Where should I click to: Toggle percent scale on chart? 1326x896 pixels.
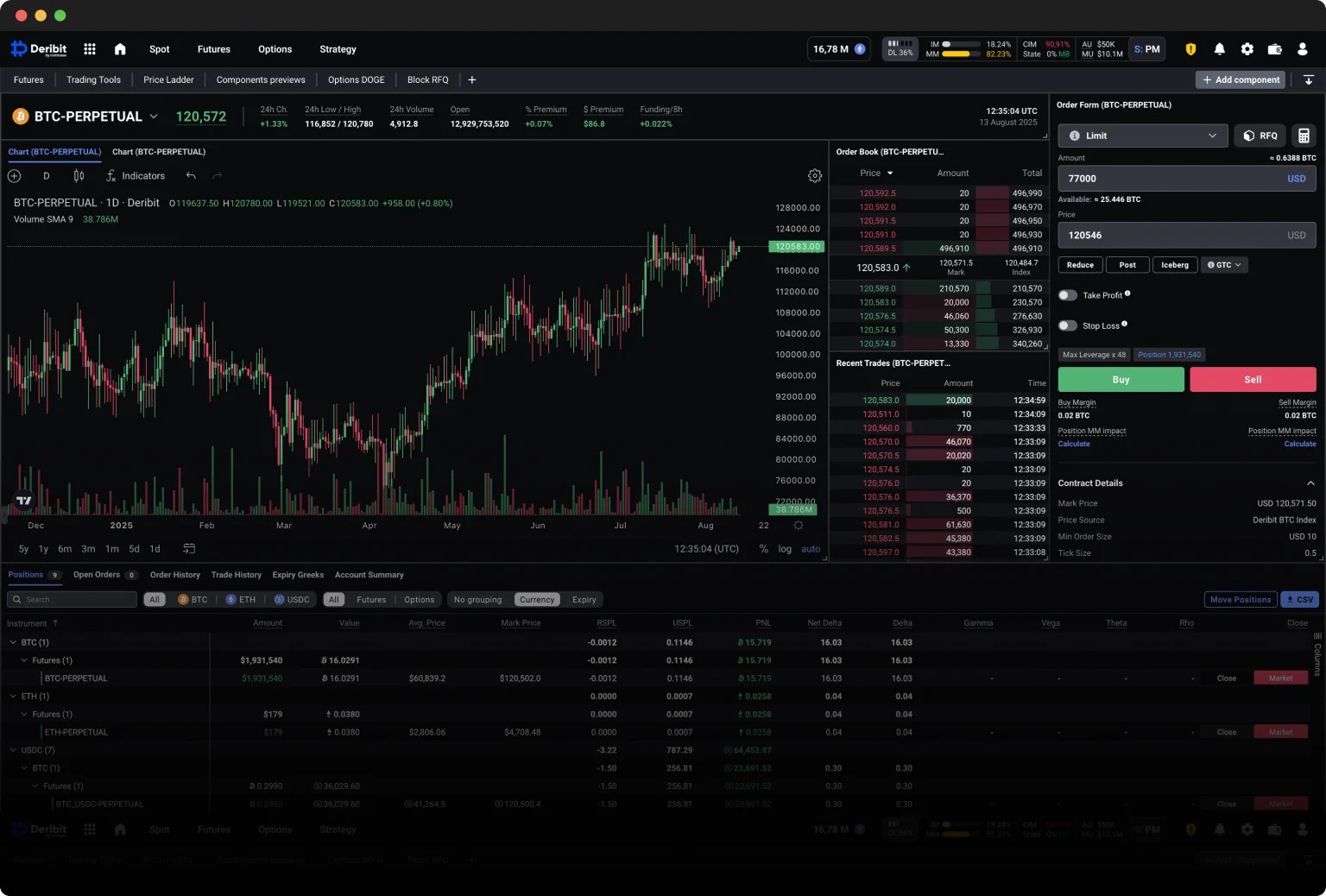(763, 549)
